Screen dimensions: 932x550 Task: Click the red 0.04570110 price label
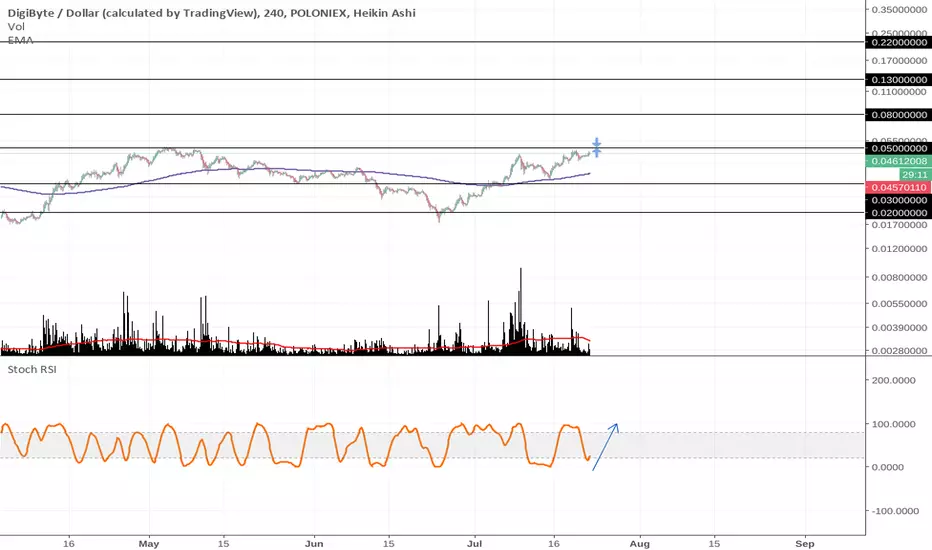899,187
